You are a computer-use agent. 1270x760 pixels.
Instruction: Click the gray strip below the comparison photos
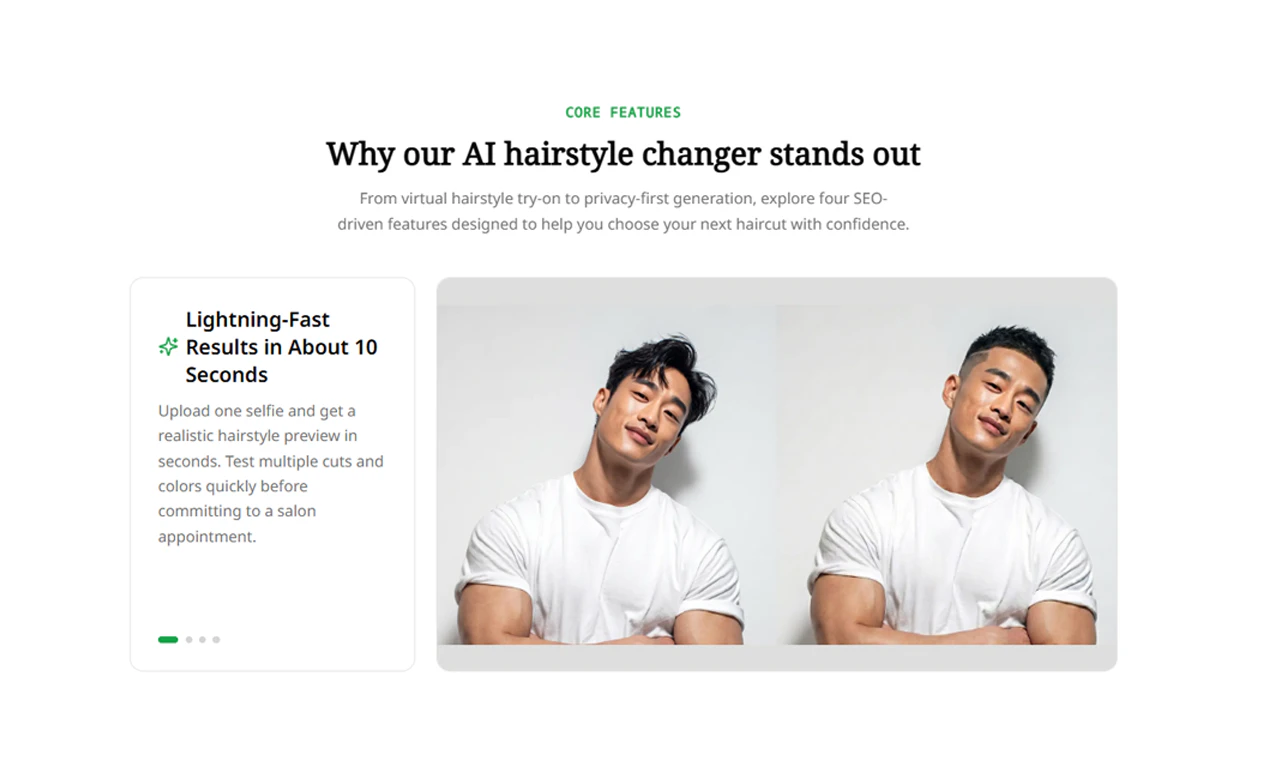pos(777,657)
